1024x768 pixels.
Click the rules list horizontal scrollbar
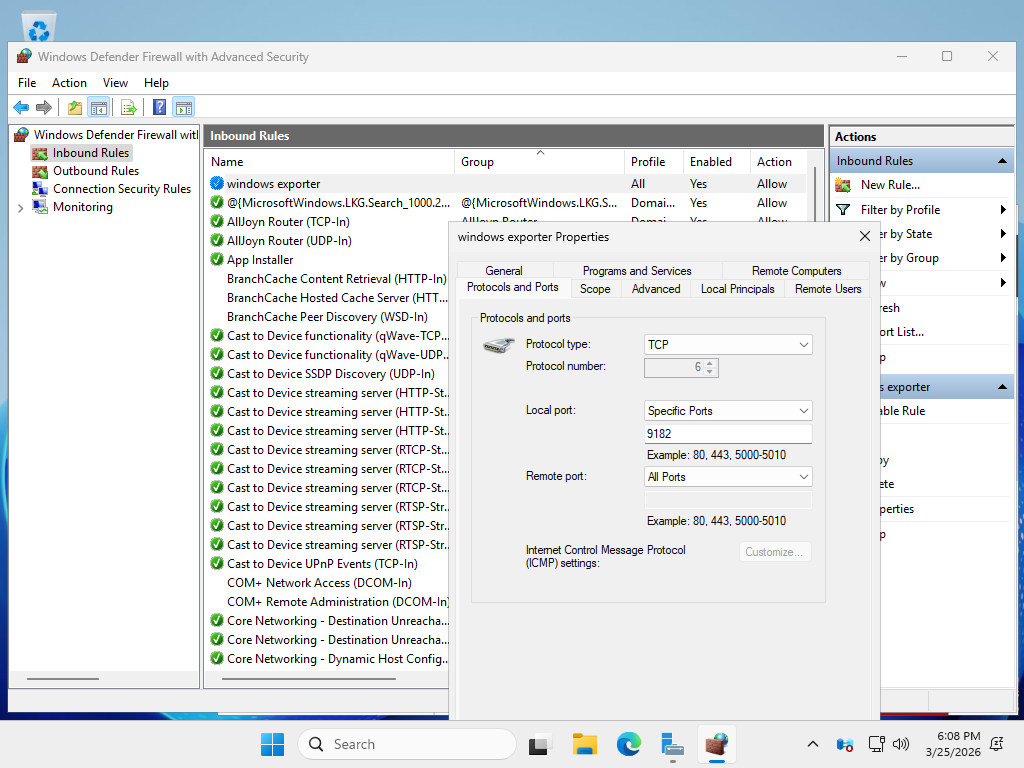[308, 679]
